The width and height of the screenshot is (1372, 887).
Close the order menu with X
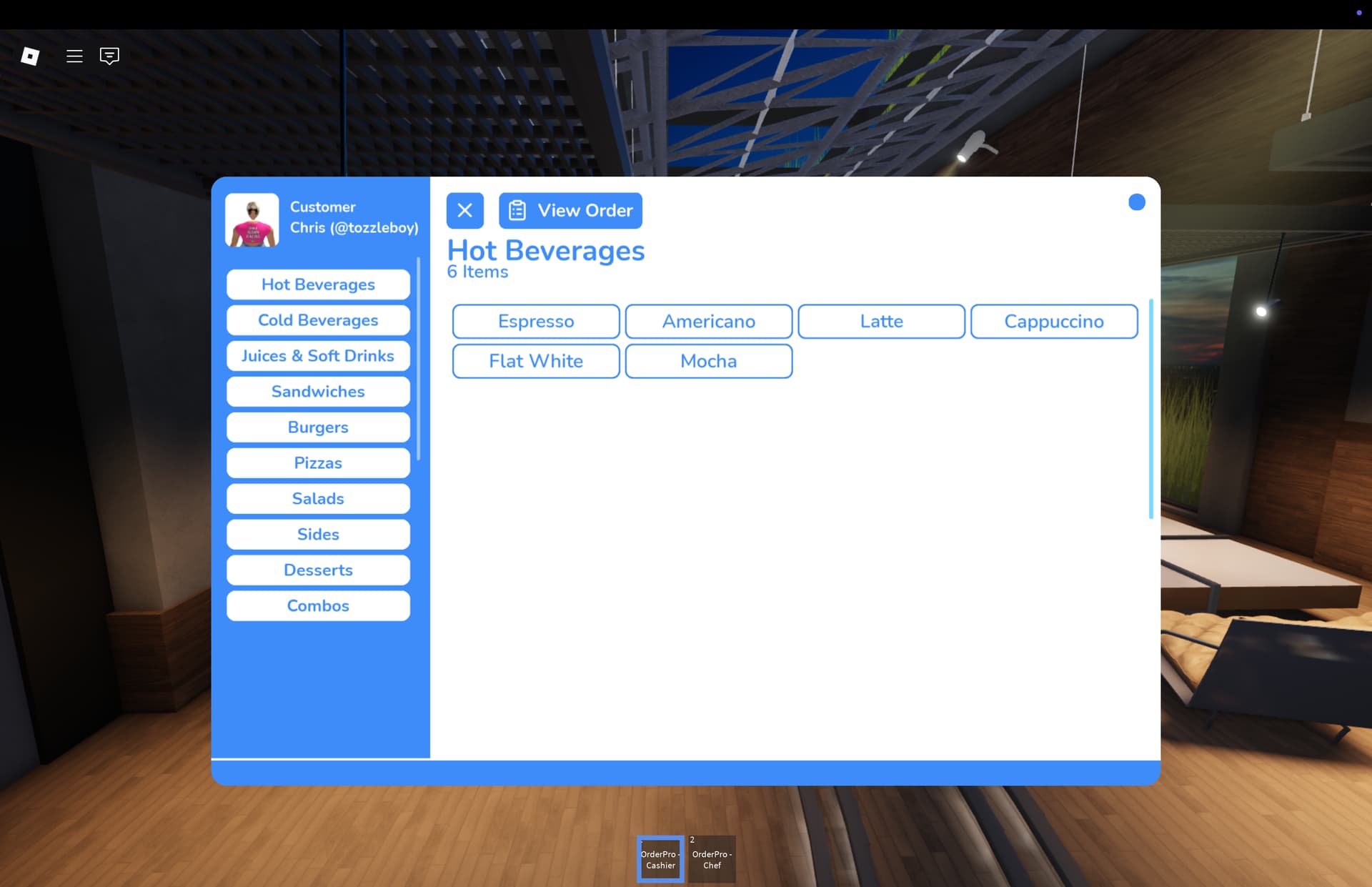coord(464,210)
